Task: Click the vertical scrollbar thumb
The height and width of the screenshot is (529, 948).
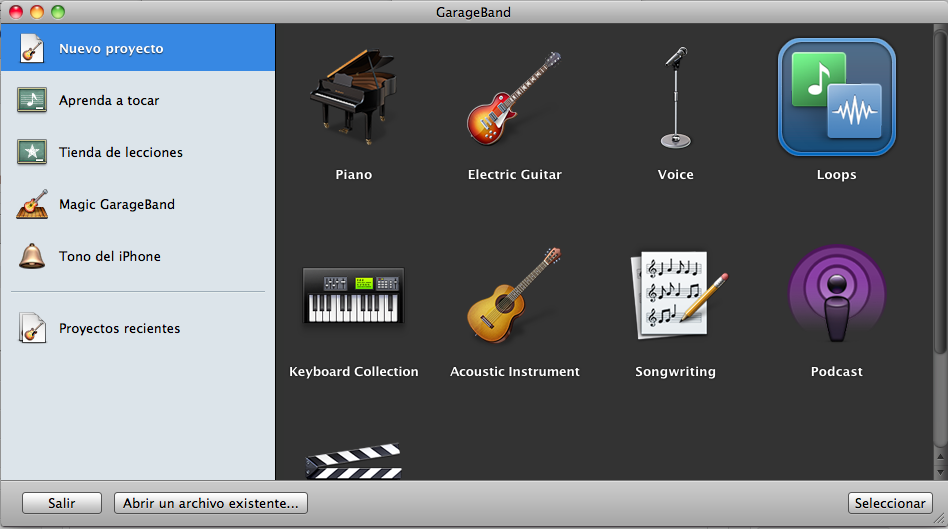Action: pyautogui.click(x=940, y=191)
